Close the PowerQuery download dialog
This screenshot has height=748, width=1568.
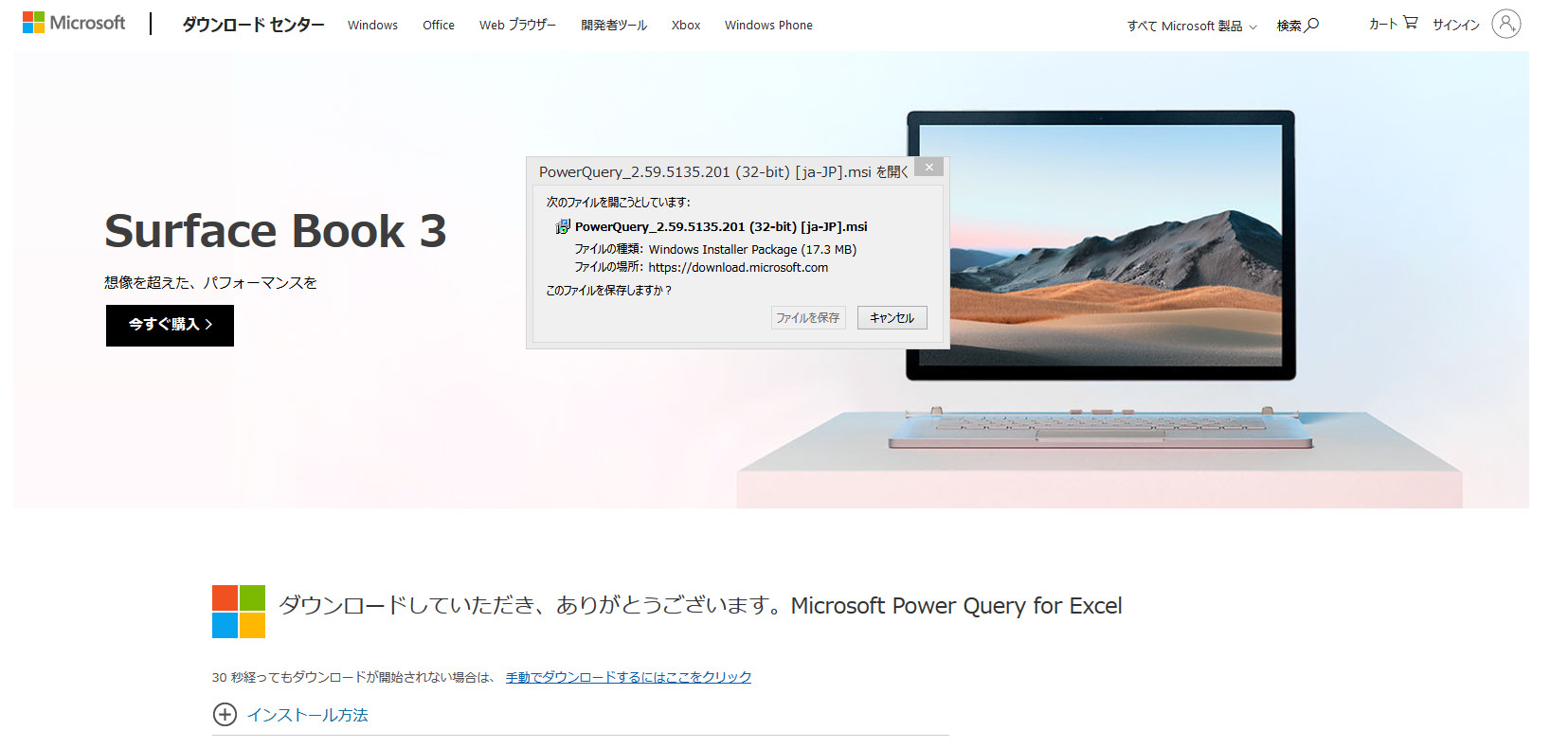tap(929, 168)
